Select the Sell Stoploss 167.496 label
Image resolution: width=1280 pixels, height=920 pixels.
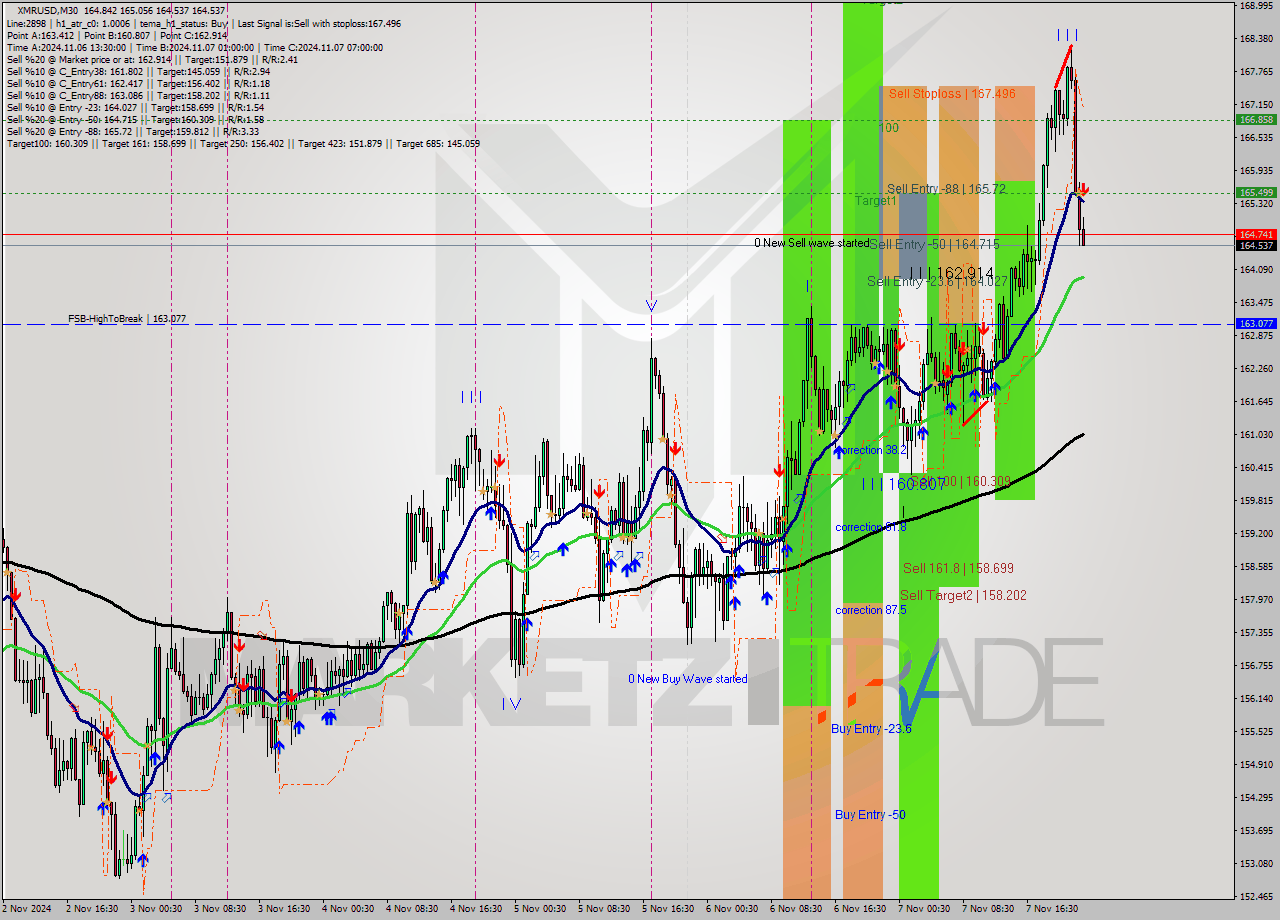pyautogui.click(x=952, y=94)
